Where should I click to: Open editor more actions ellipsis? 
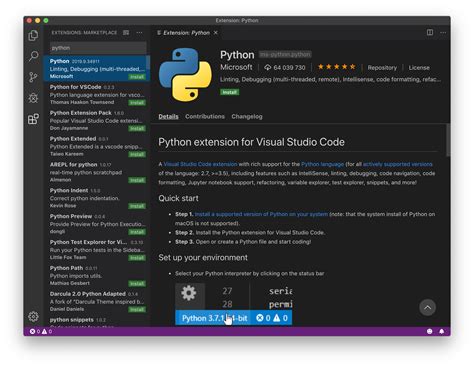point(443,32)
